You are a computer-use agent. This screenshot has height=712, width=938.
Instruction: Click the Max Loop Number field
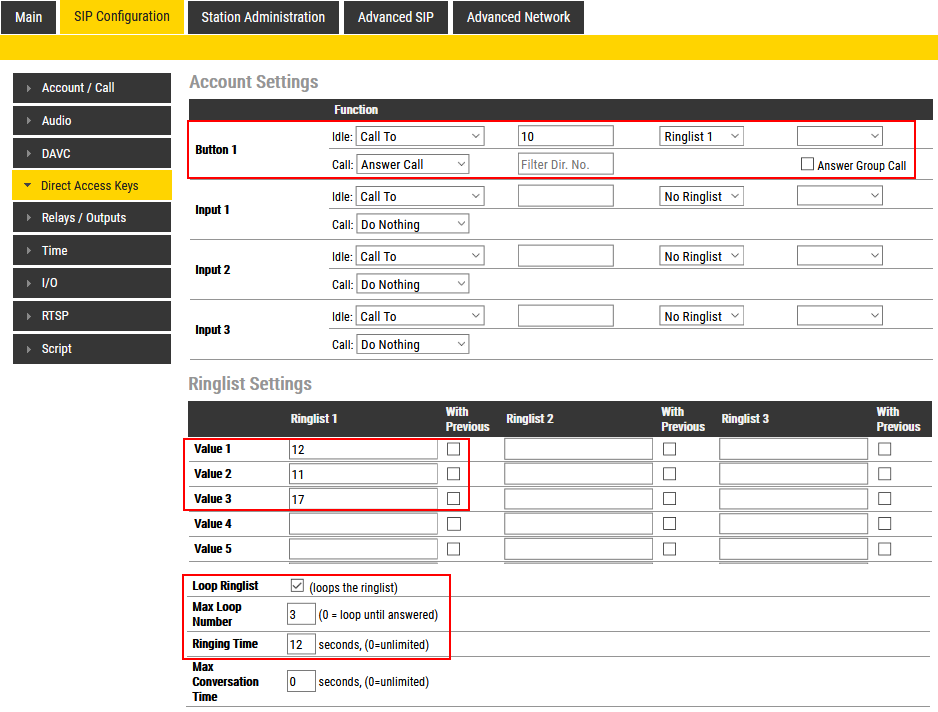[x=301, y=614]
